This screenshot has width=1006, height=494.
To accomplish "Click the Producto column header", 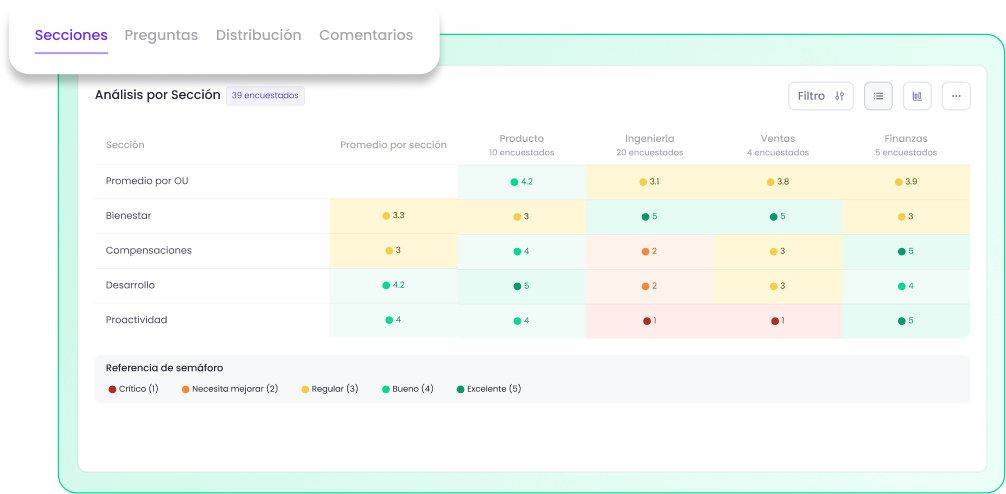I will [x=522, y=145].
